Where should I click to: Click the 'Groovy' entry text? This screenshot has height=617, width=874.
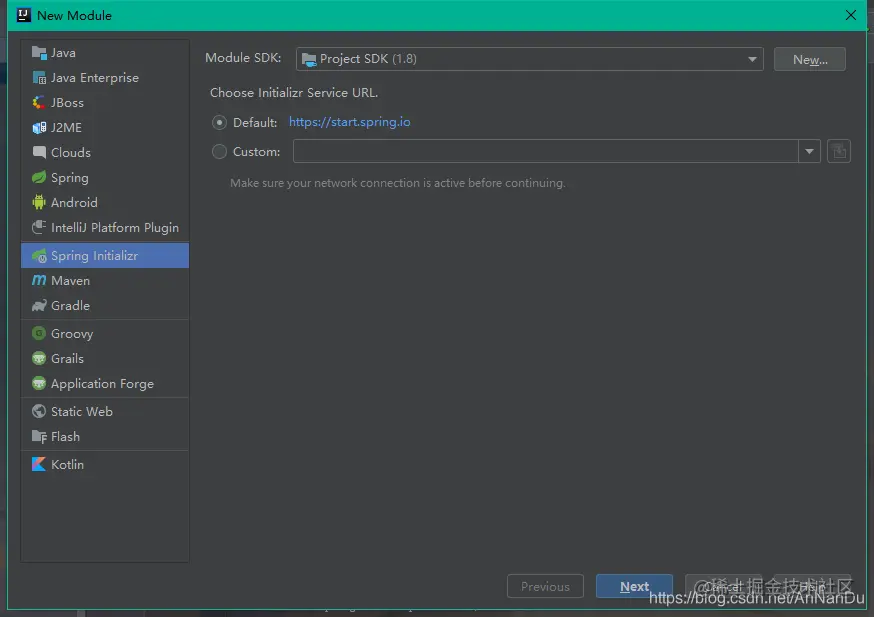coord(72,334)
